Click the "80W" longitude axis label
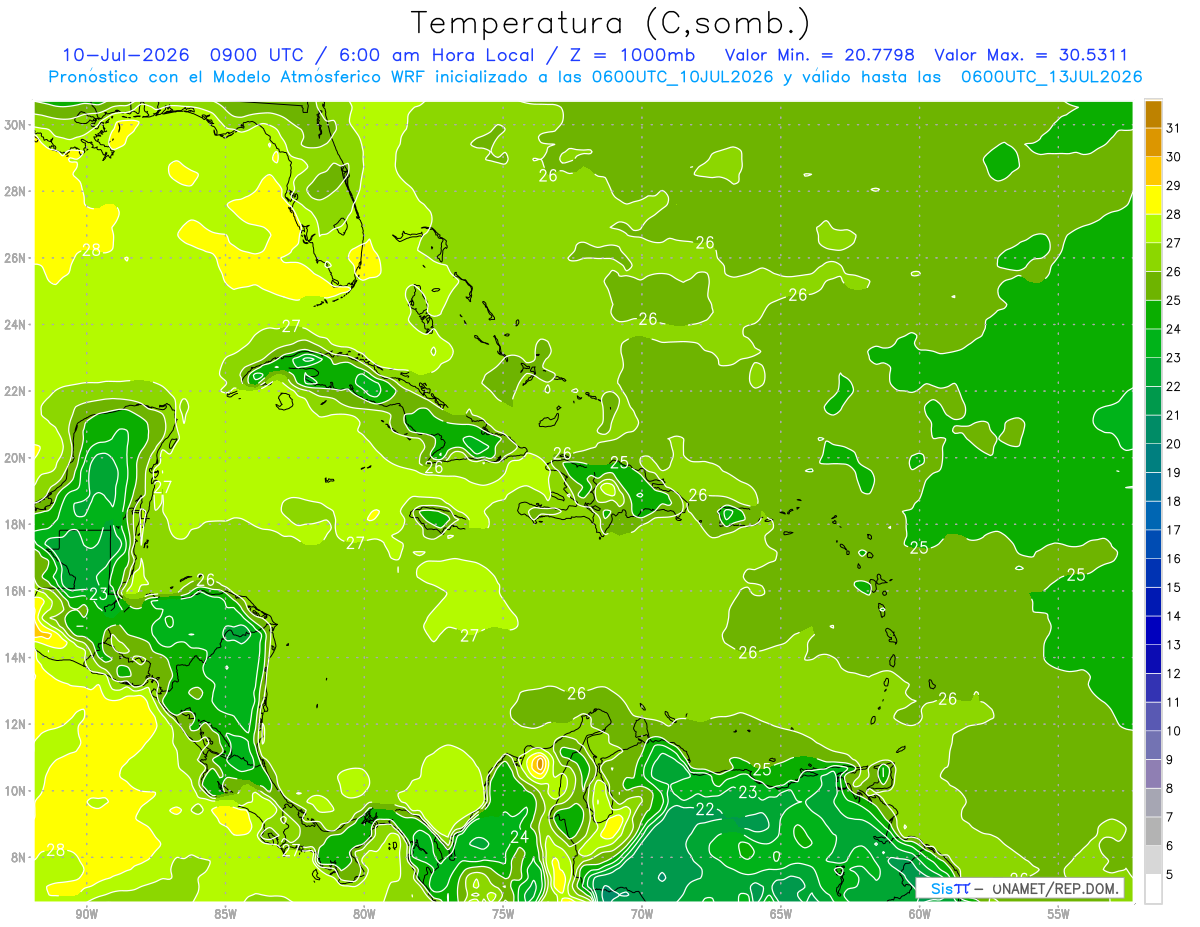Image resolution: width=1200 pixels, height=927 pixels. point(364,914)
